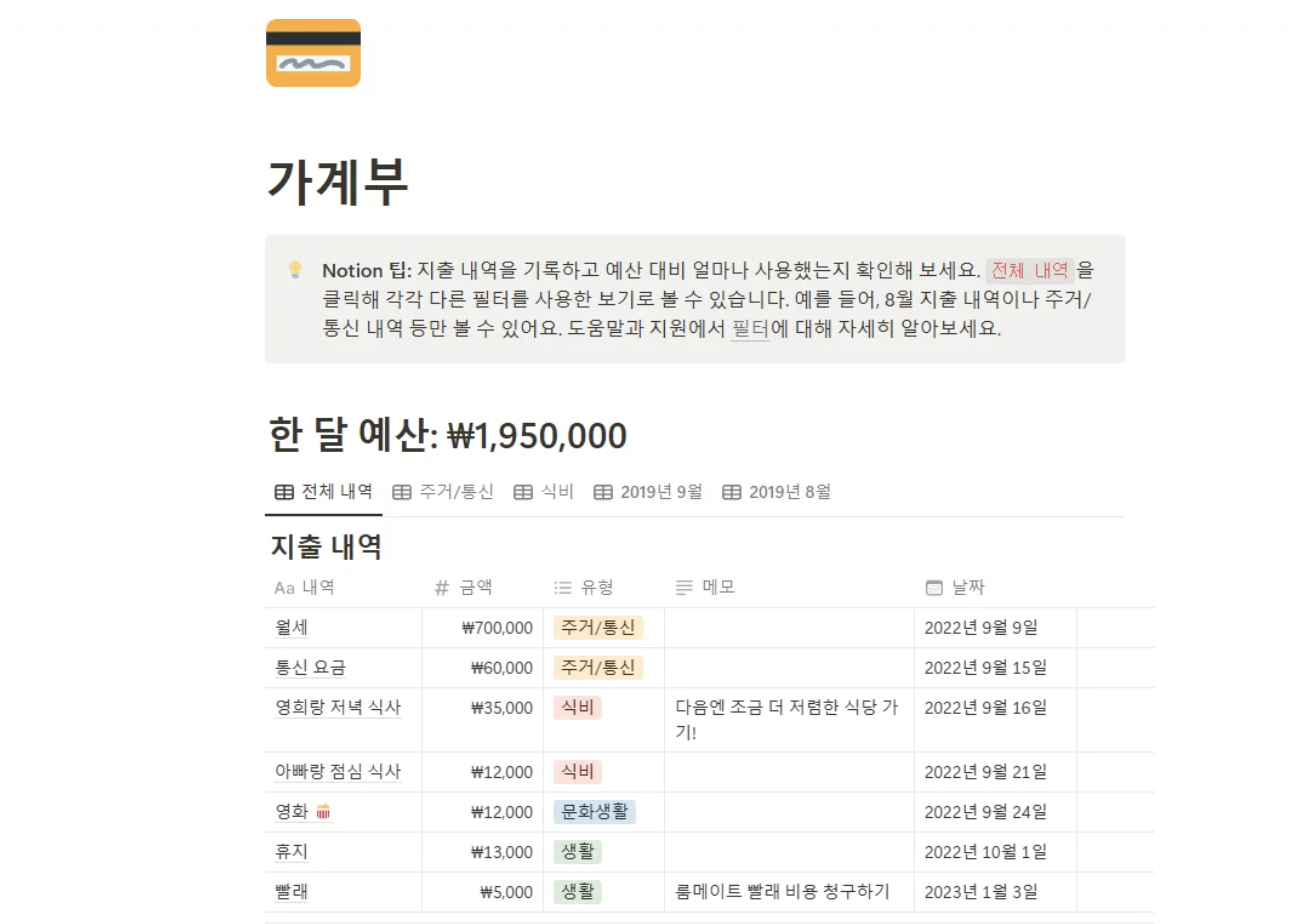Click the calendar icon on the 날짜 column header
This screenshot has height=924, width=1295.
(933, 587)
